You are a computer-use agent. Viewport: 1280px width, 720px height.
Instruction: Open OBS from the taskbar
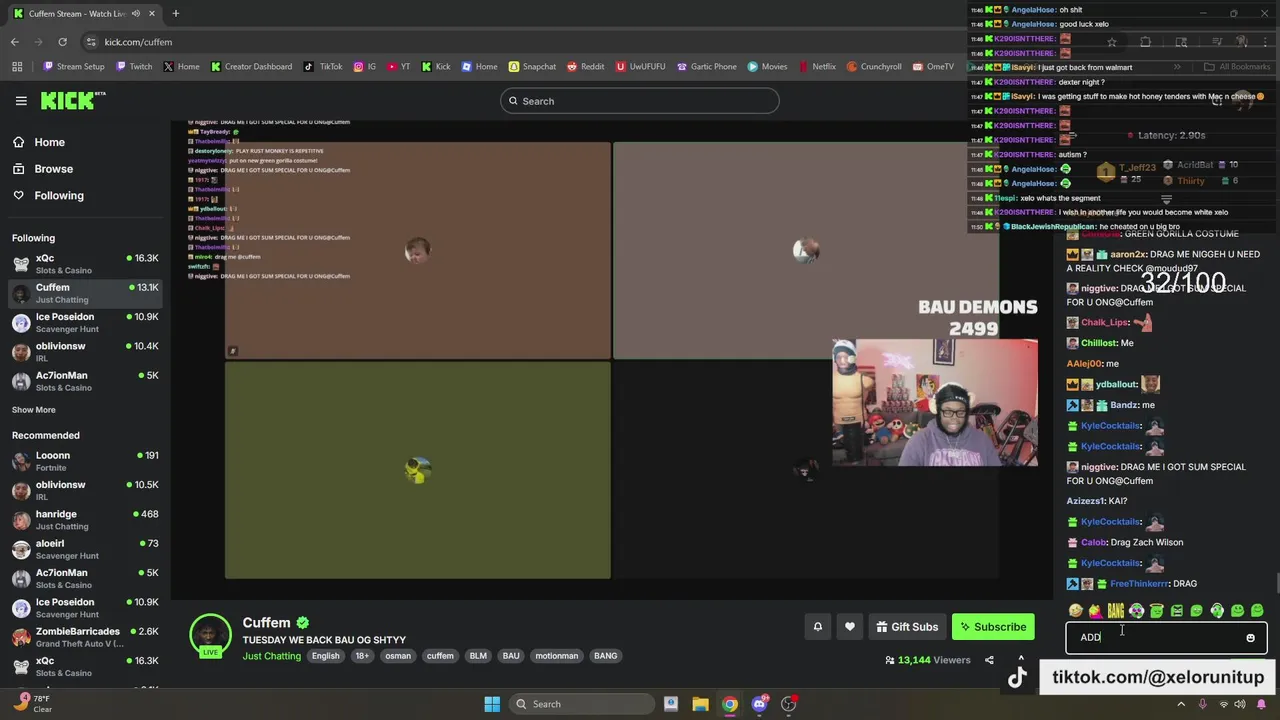point(789,704)
